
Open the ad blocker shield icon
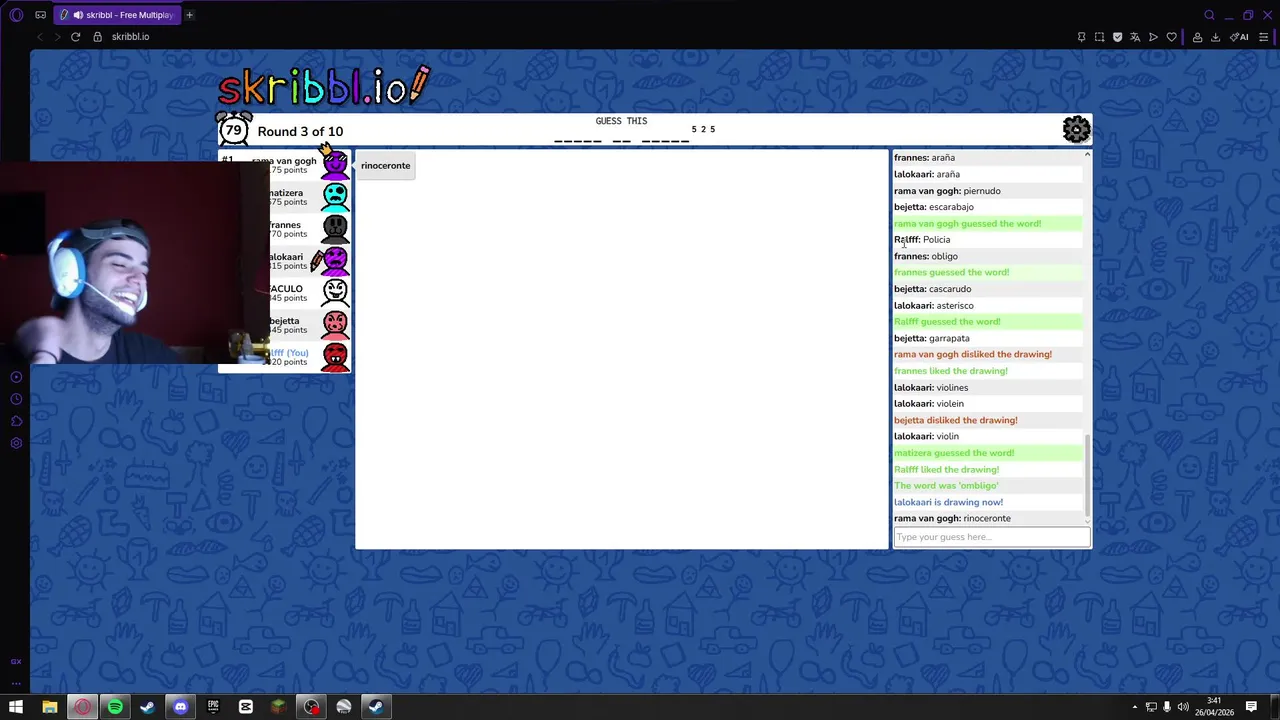pos(1117,37)
